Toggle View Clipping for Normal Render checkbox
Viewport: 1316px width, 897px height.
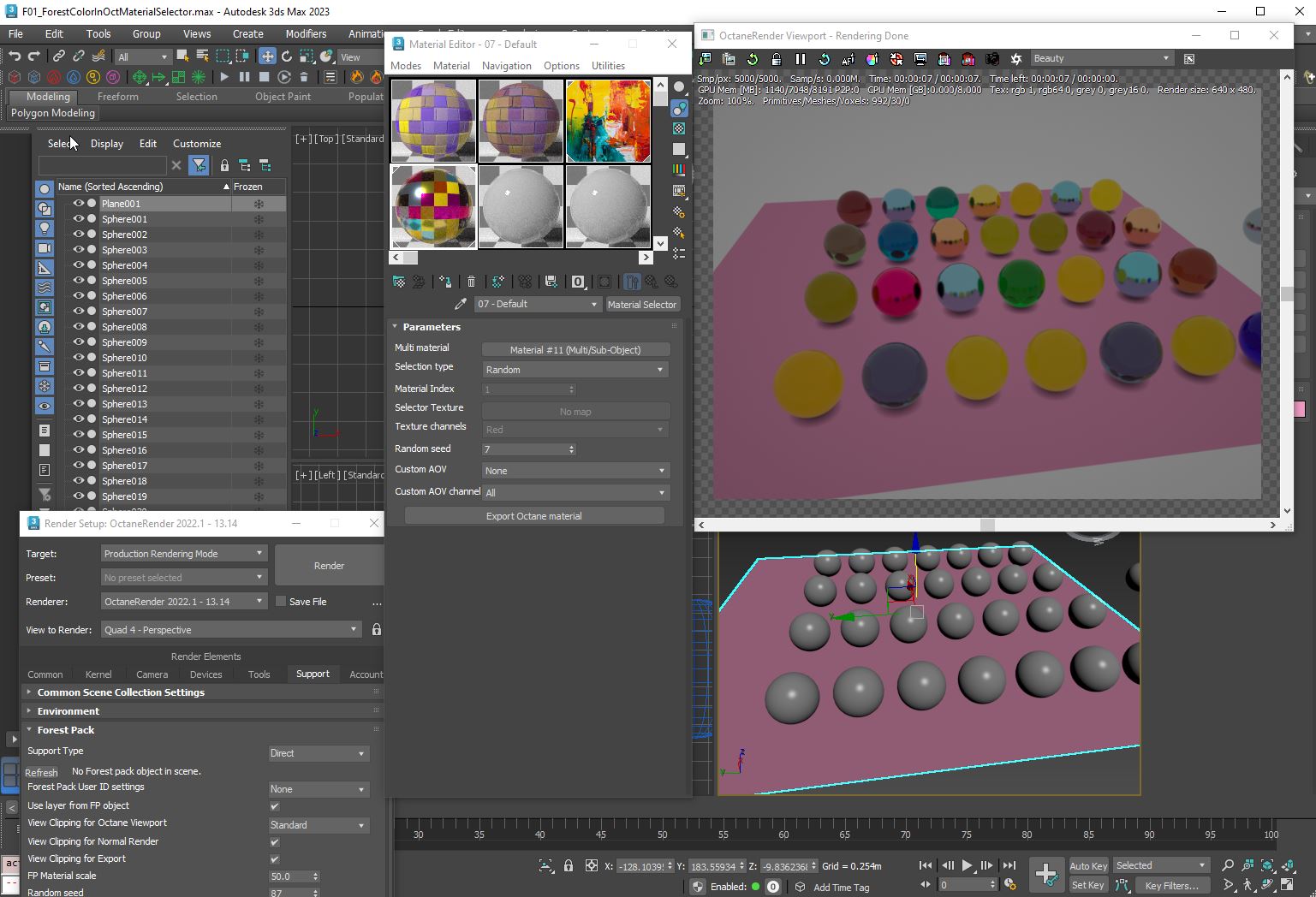point(275,842)
